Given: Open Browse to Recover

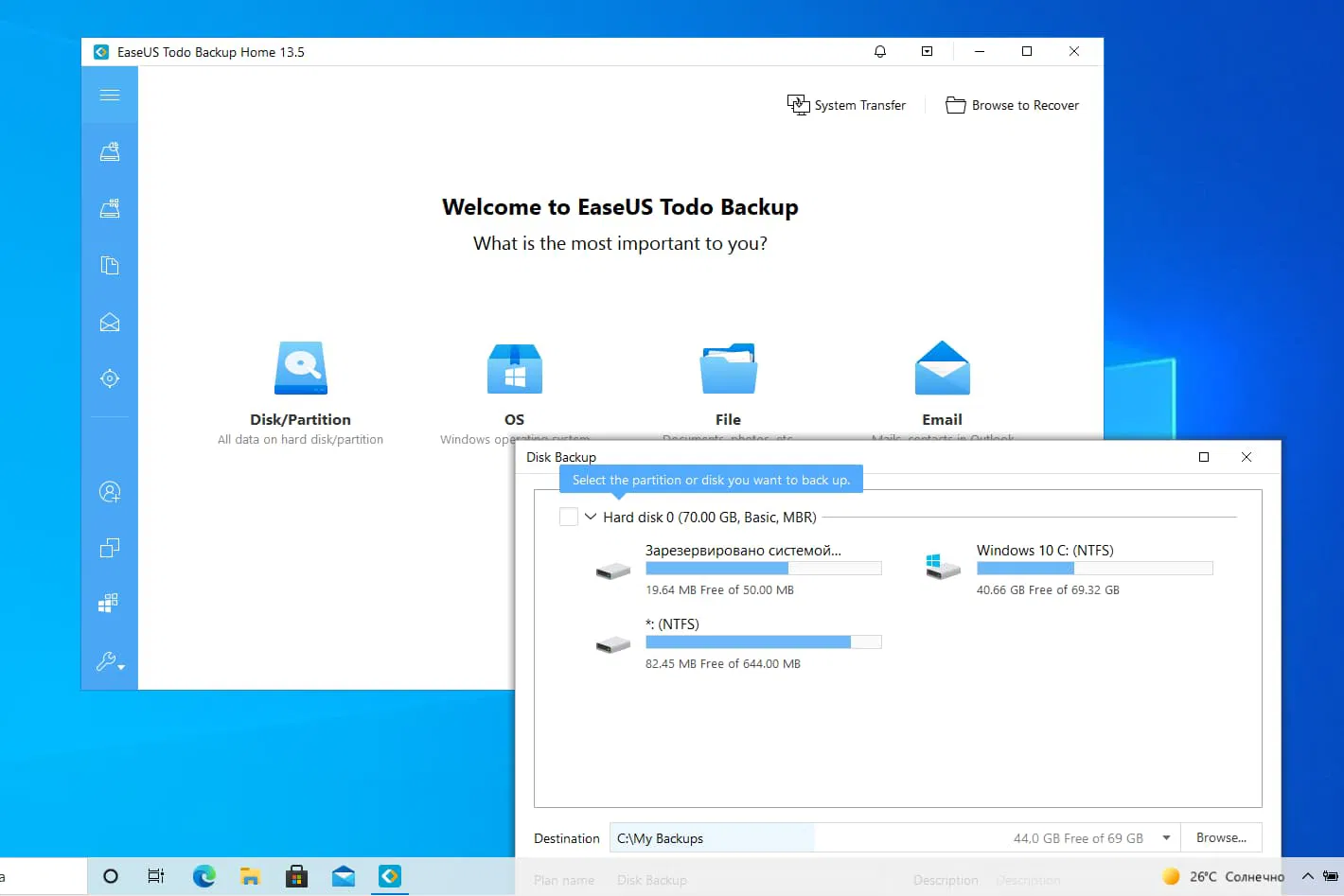Looking at the screenshot, I should 1012,105.
